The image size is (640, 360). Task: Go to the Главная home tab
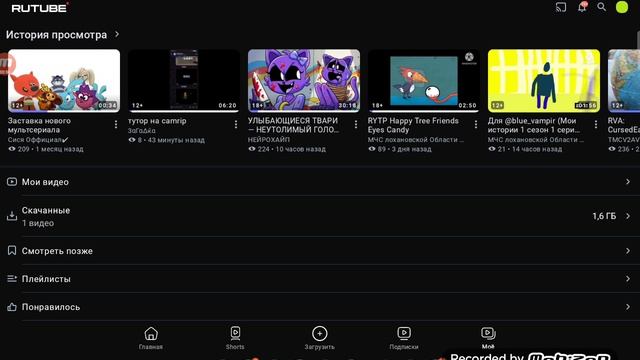[x=151, y=338]
